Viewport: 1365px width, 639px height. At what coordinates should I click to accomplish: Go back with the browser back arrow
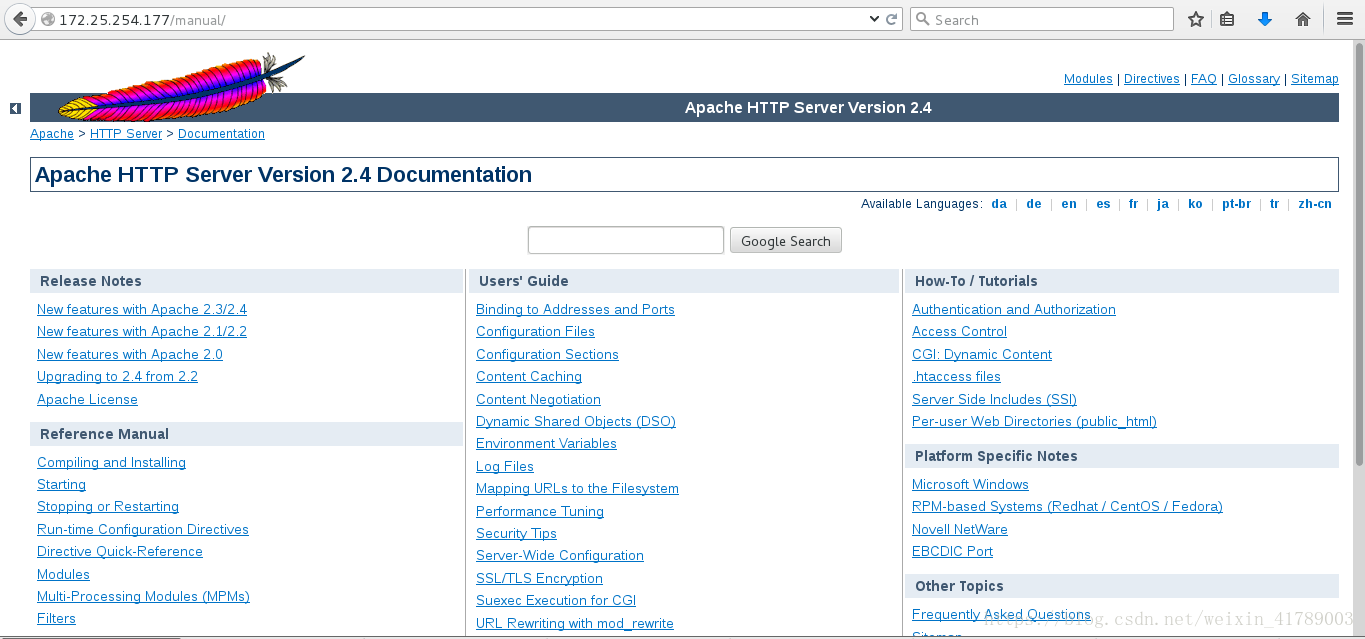coord(19,19)
